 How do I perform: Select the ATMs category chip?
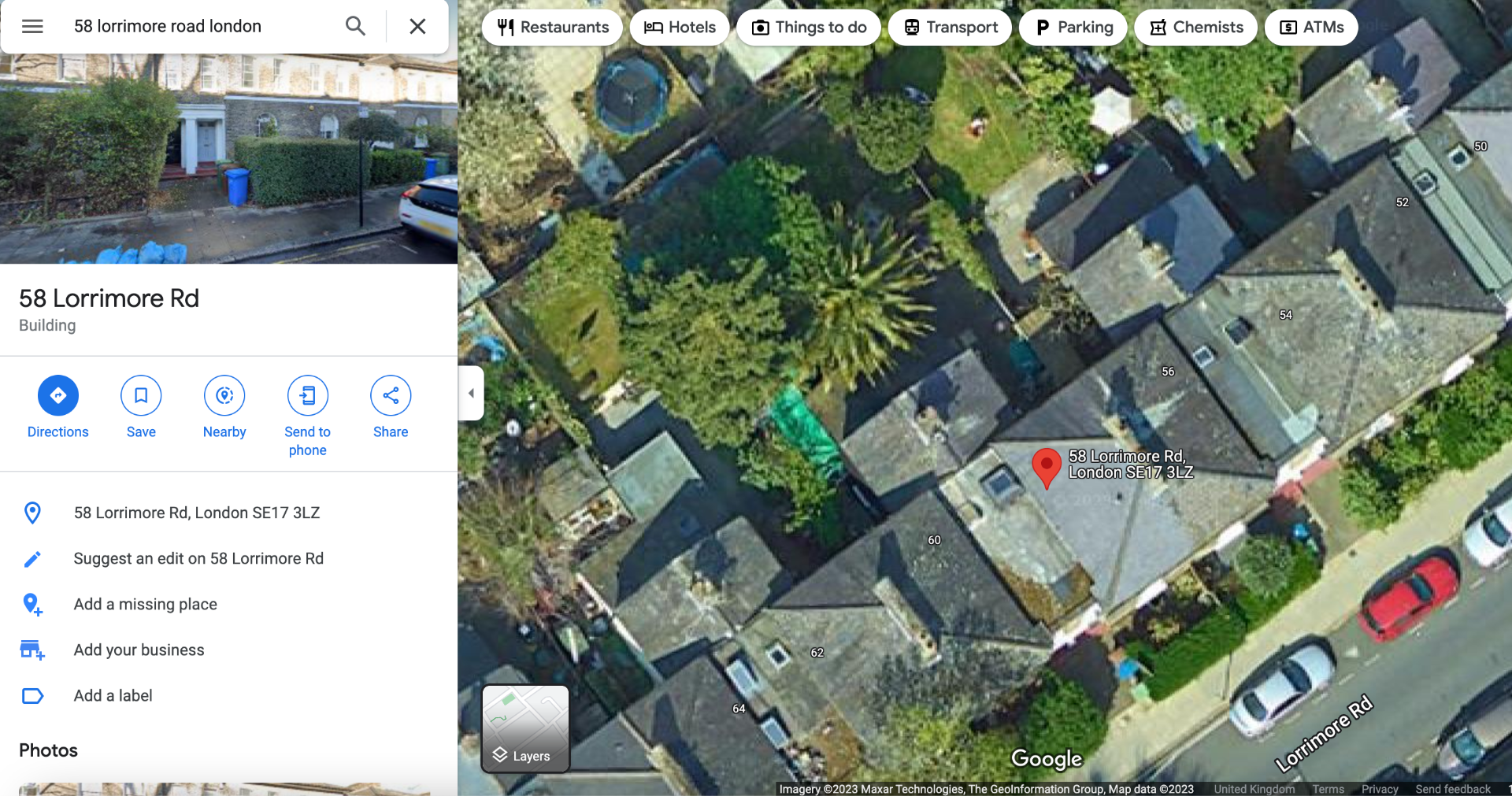1311,28
